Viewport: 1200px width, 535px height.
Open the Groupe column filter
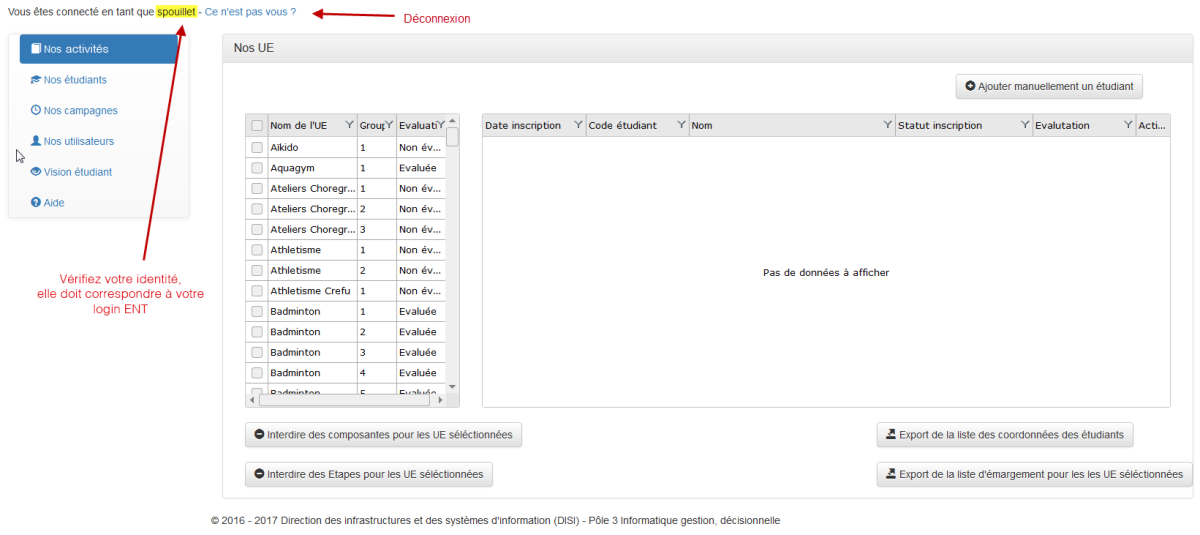(x=389, y=126)
